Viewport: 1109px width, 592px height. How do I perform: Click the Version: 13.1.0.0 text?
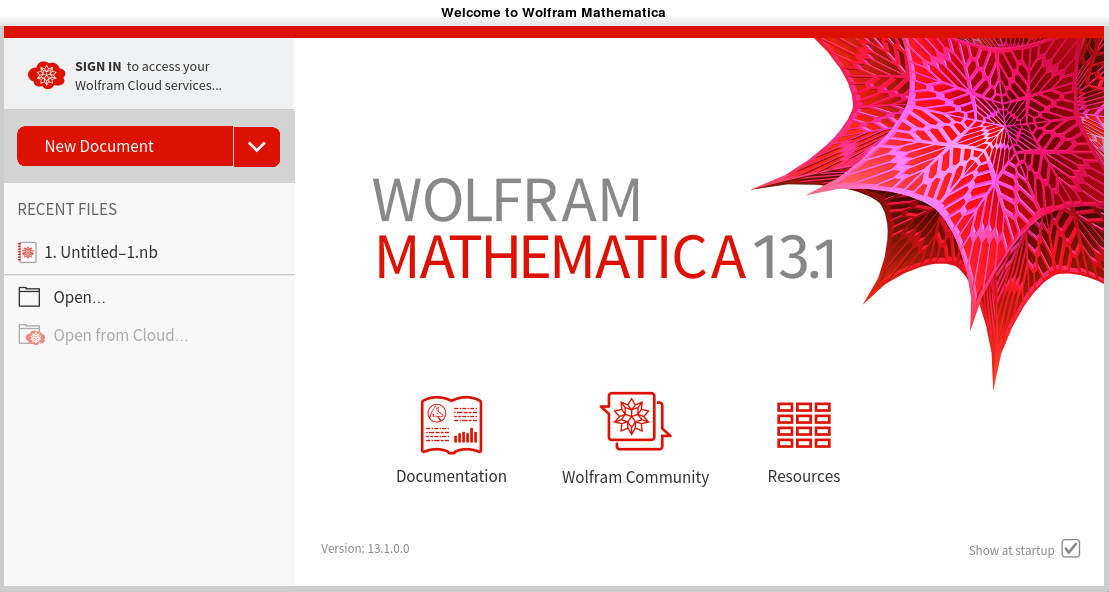click(365, 549)
